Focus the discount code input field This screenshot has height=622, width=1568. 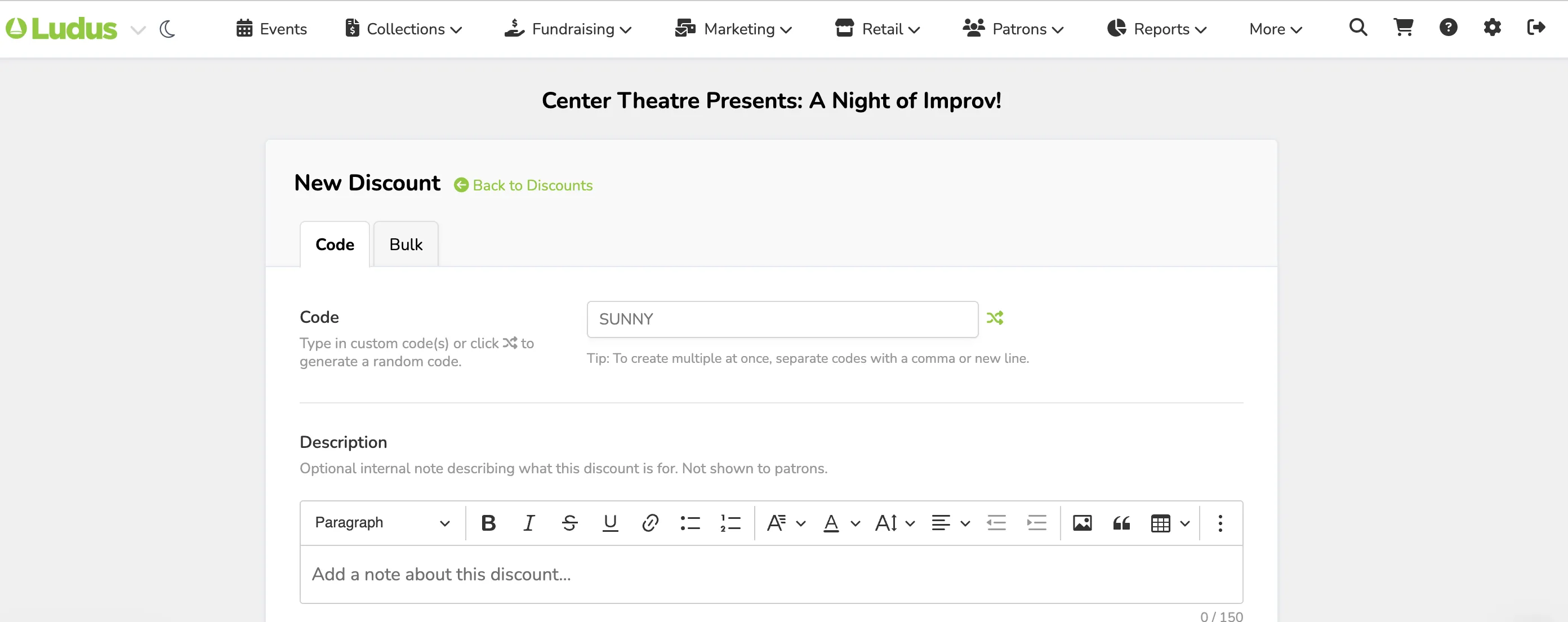pos(782,319)
